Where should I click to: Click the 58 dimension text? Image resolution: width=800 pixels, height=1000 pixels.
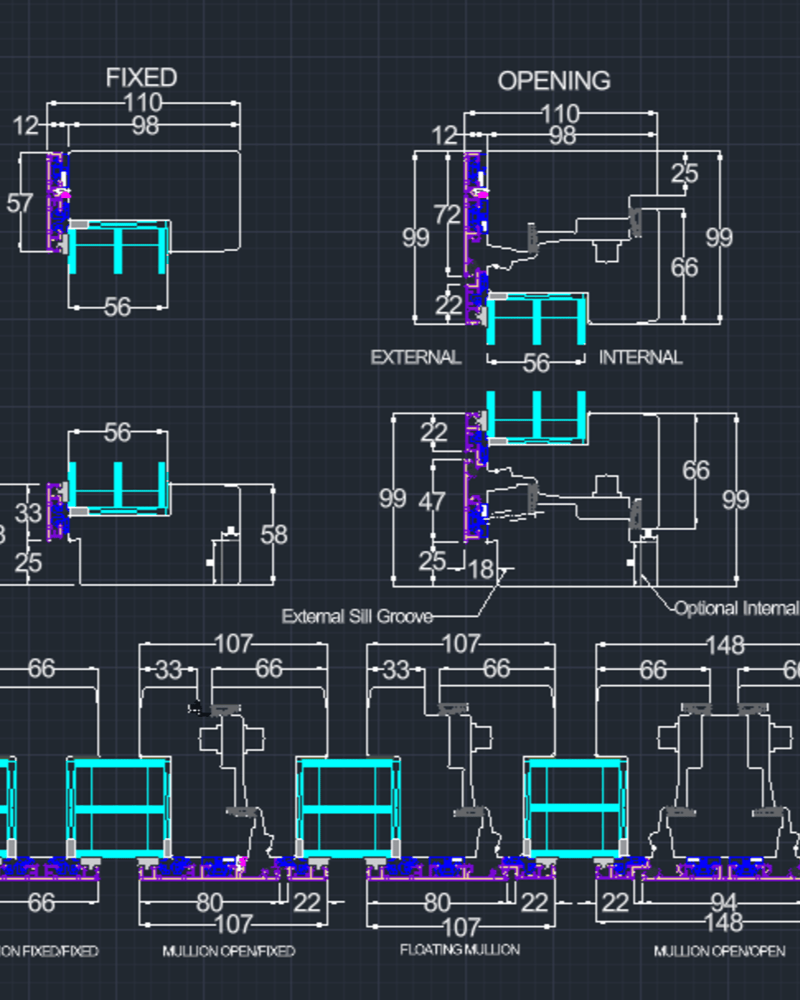pyautogui.click(x=273, y=534)
